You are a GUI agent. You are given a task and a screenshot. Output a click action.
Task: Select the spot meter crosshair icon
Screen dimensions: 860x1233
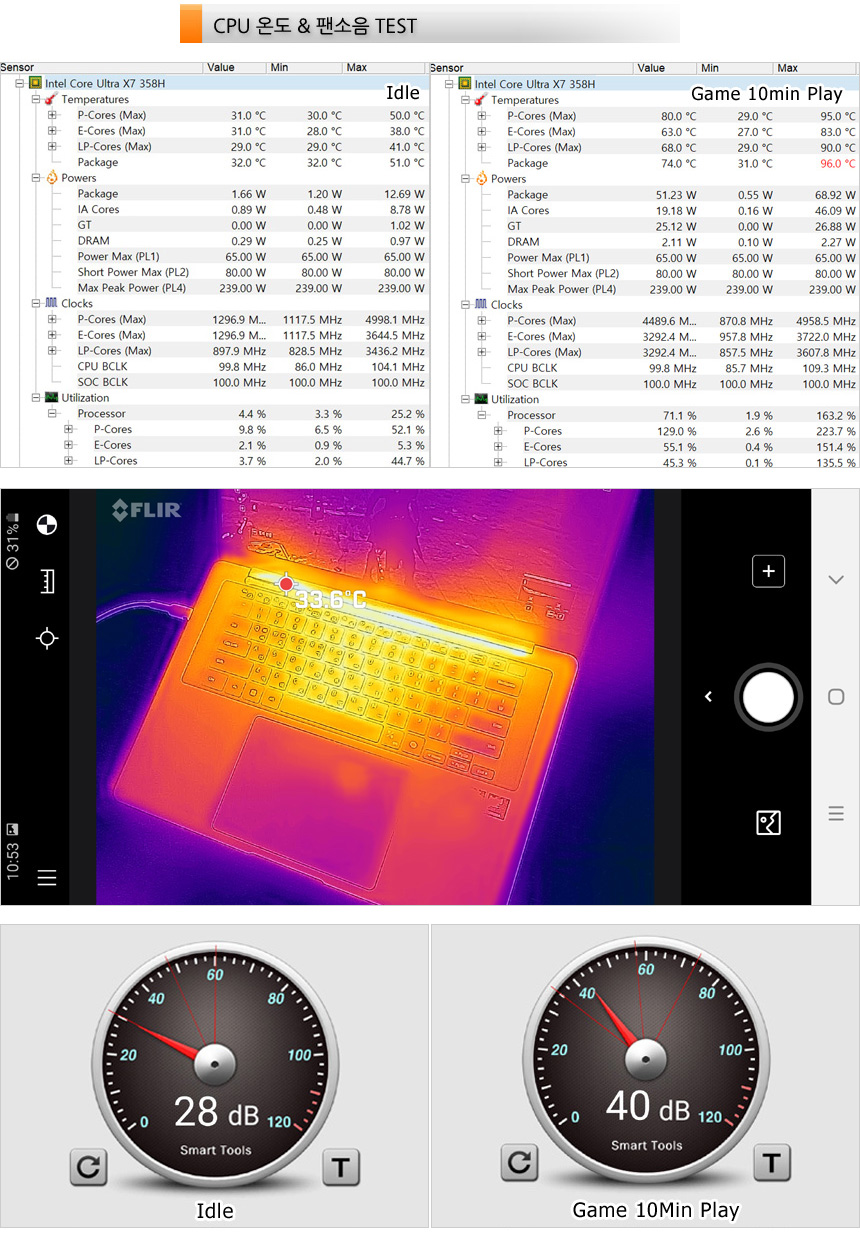pos(47,638)
